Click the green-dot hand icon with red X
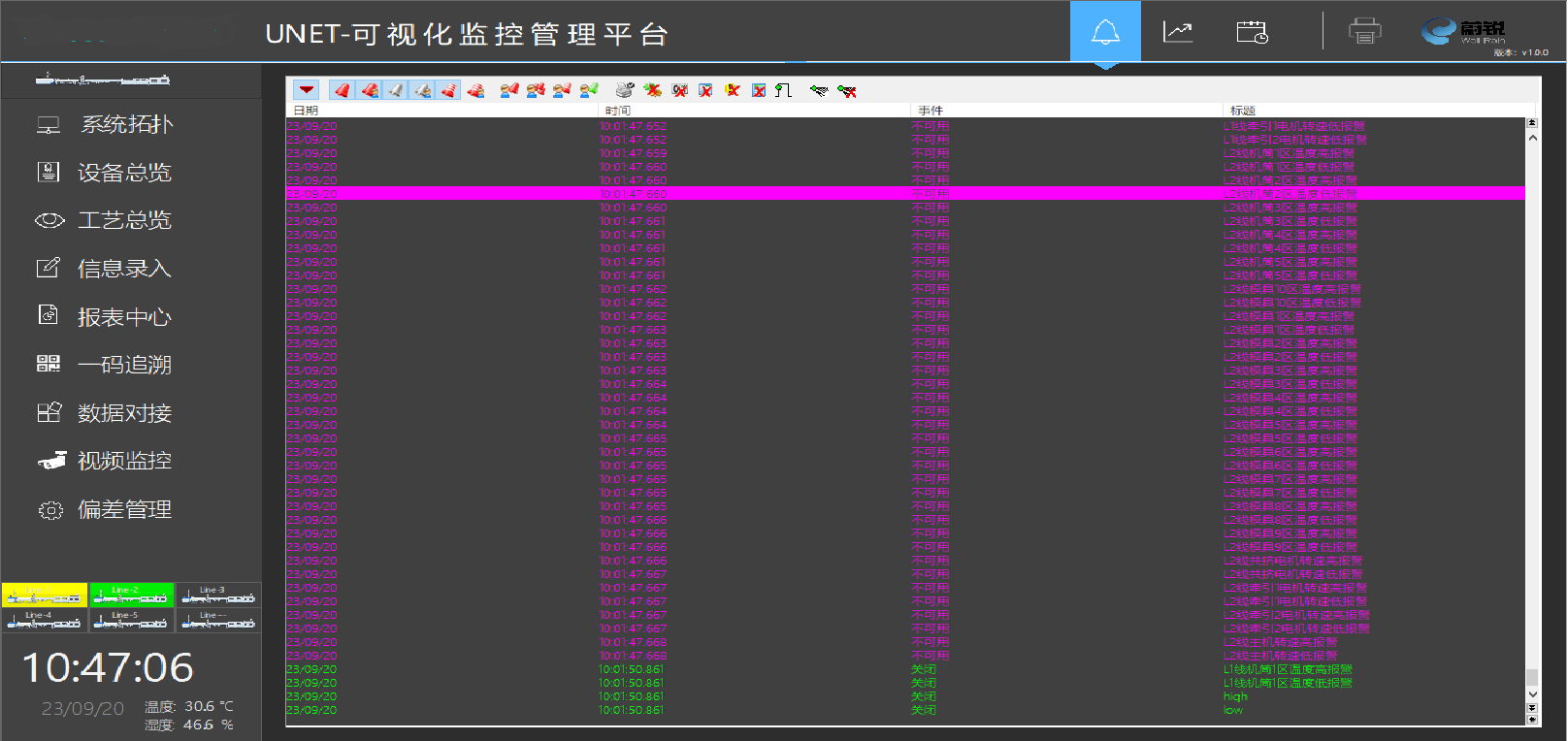The image size is (1568, 741). tap(847, 90)
